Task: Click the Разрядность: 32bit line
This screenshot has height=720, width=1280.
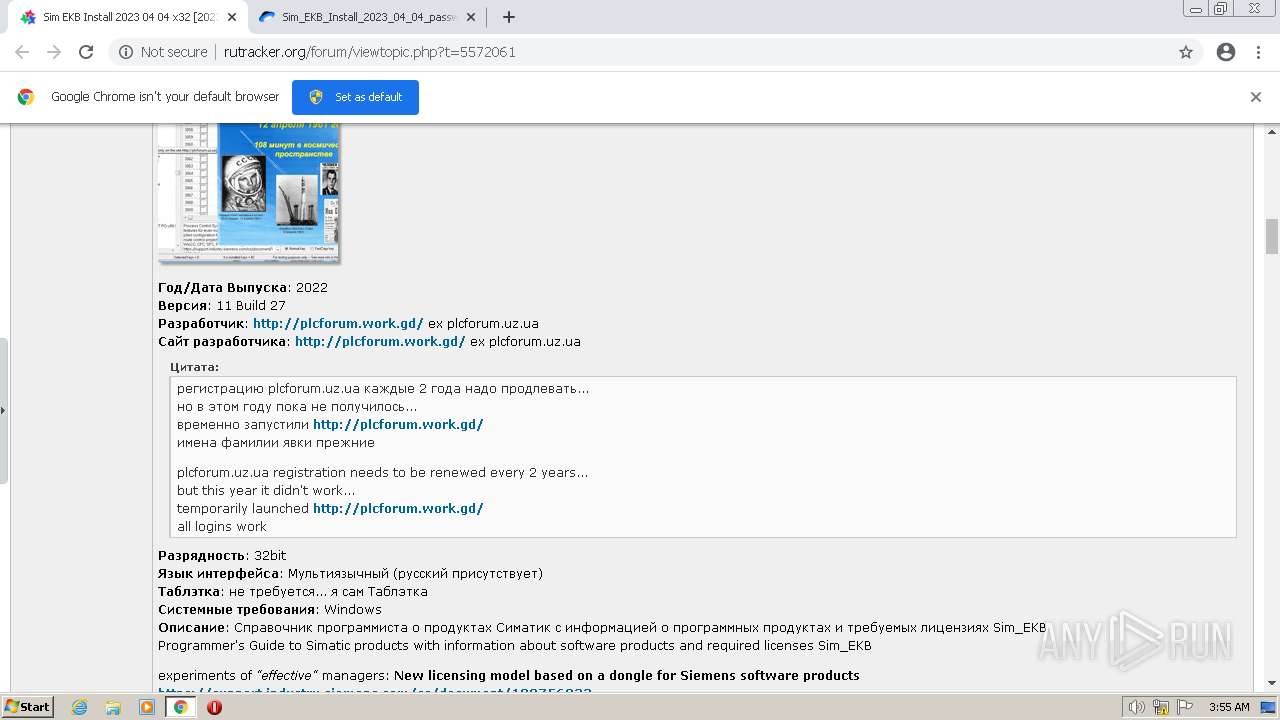Action: click(x=222, y=555)
